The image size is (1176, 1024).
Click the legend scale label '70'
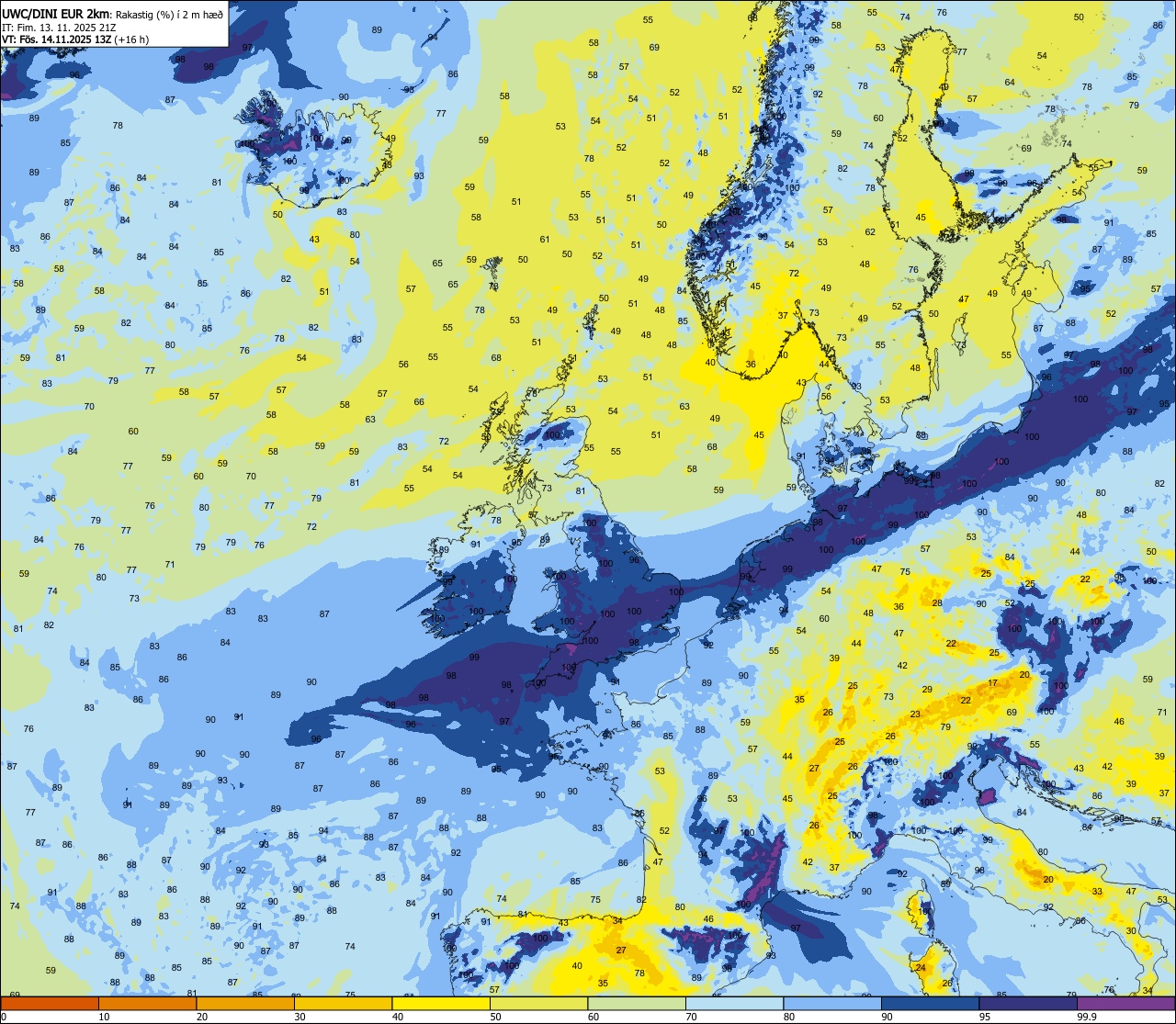point(692,1017)
